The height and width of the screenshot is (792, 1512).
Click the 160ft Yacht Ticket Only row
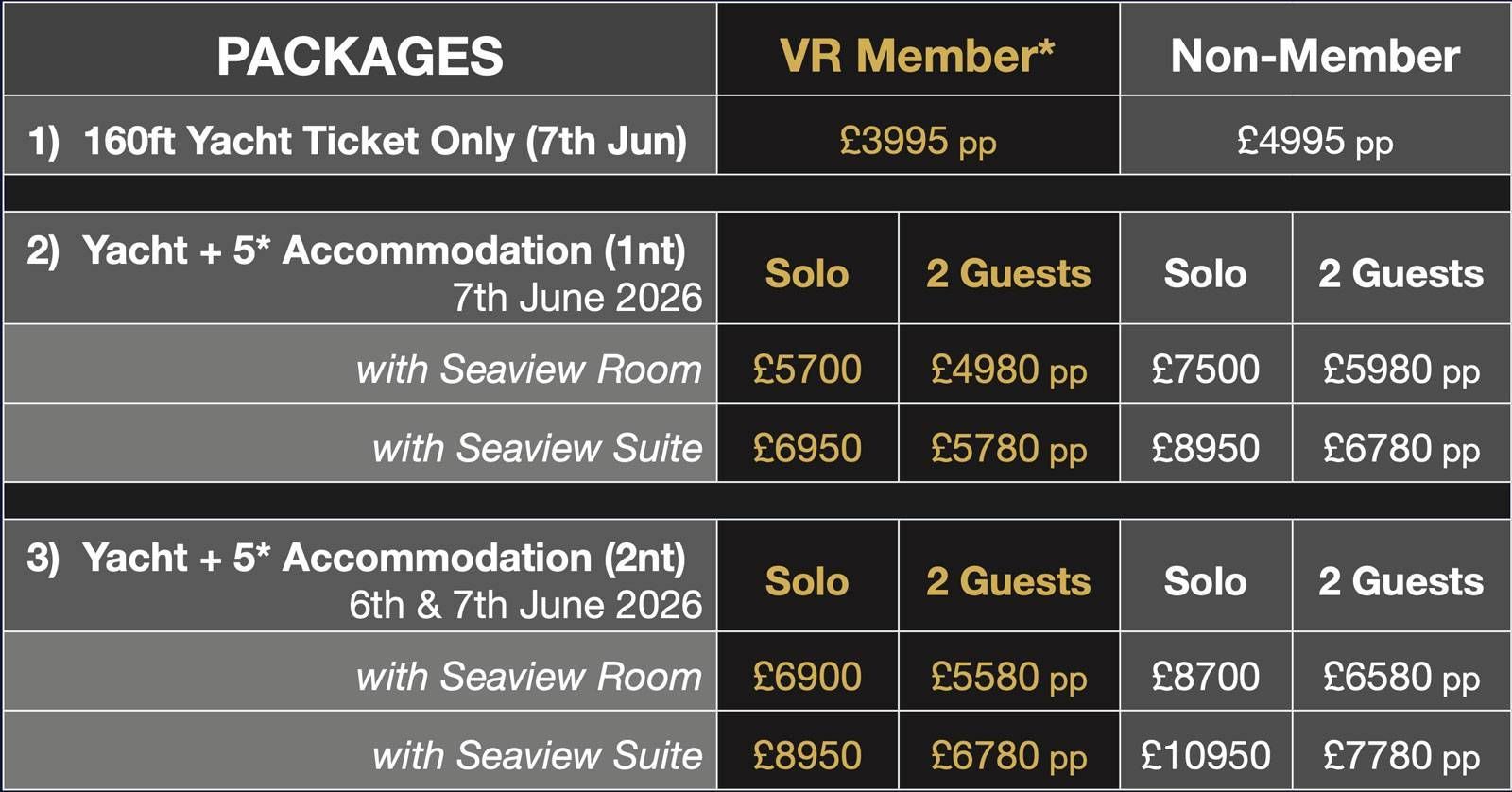[x=357, y=142]
